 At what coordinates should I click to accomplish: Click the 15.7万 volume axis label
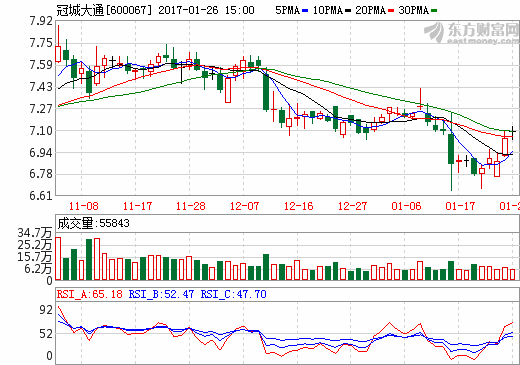[35, 257]
